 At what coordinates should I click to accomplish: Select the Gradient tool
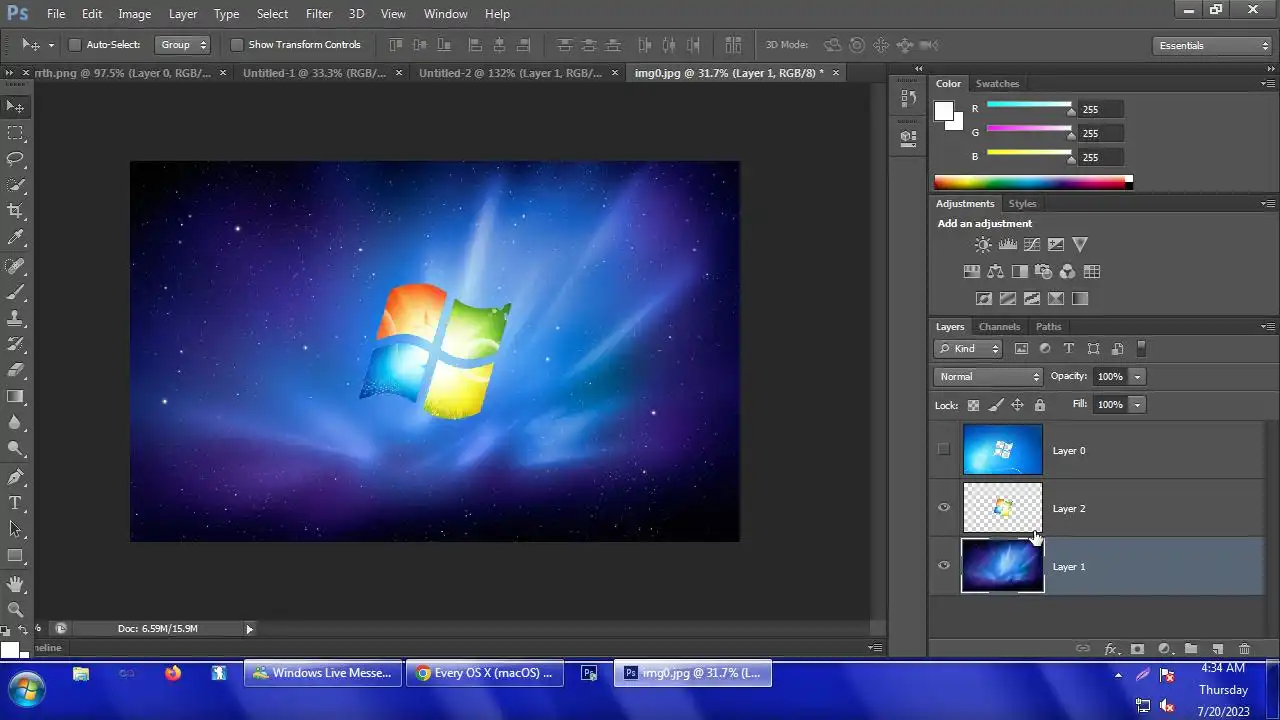tap(15, 397)
